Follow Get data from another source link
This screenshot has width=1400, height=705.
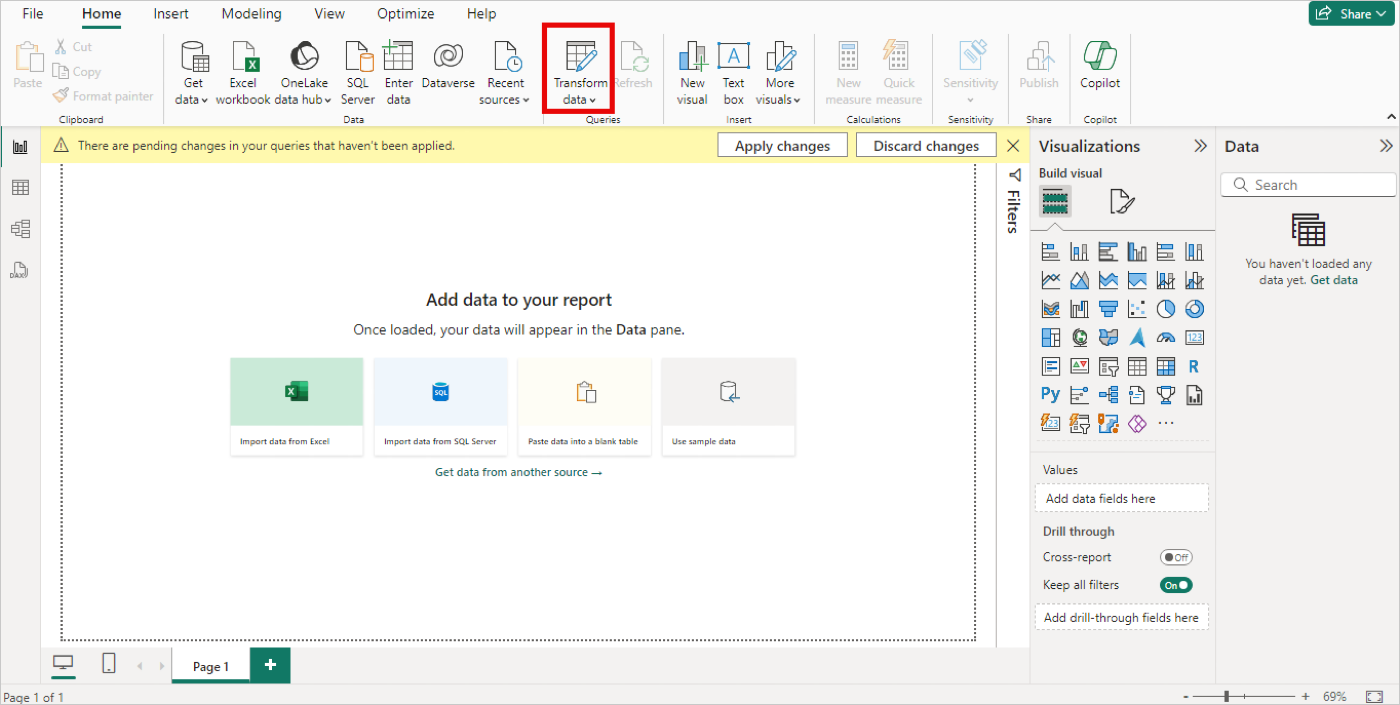[x=518, y=472]
